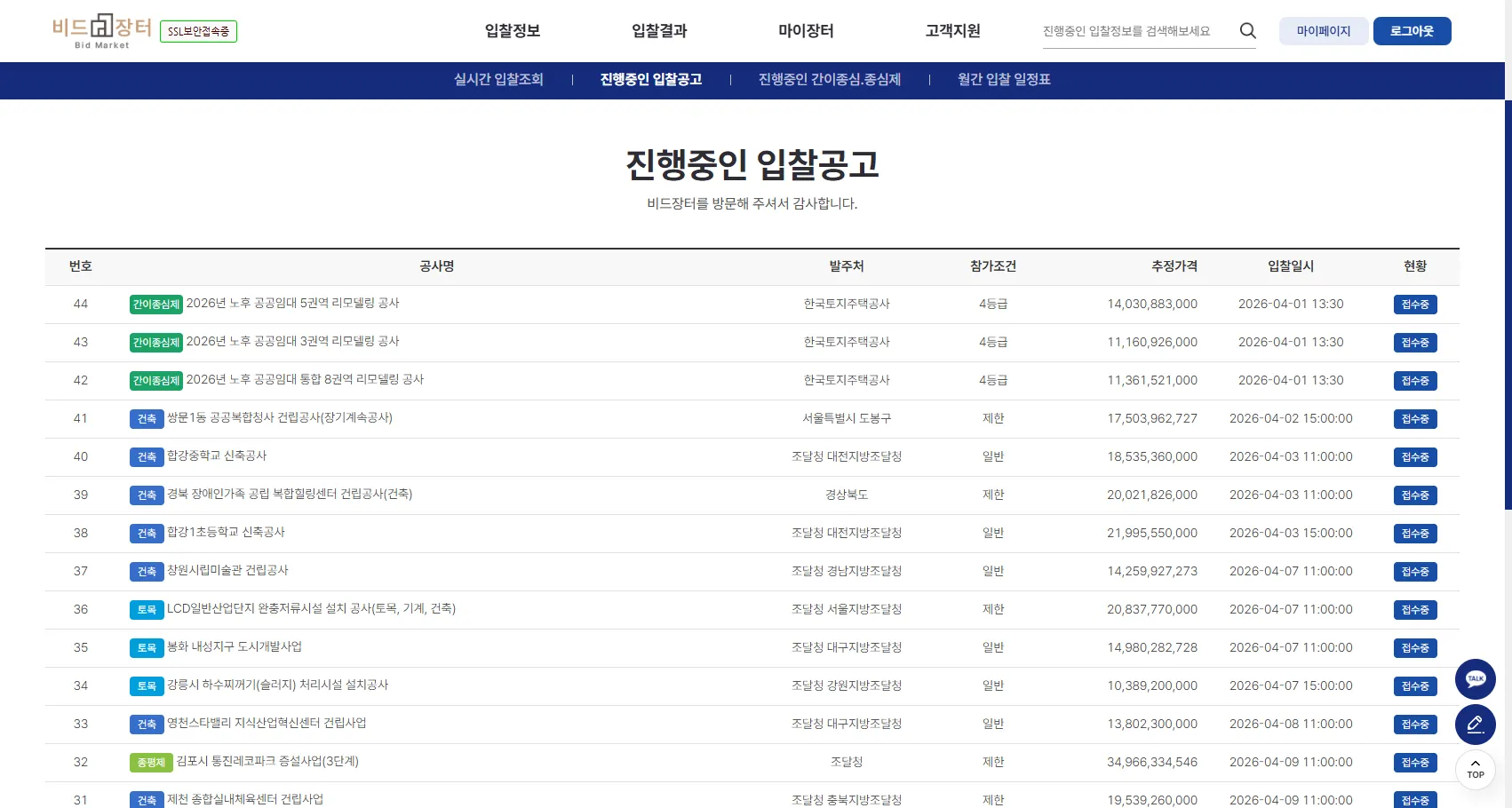Viewport: 1512px width, 808px height.
Task: Open the 입찰결과 main menu
Action: click(659, 31)
